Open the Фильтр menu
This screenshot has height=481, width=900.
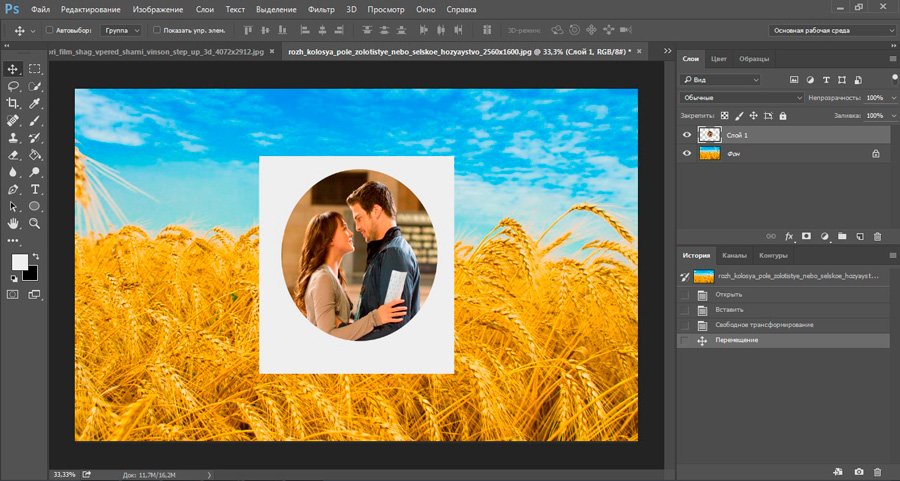pos(321,9)
